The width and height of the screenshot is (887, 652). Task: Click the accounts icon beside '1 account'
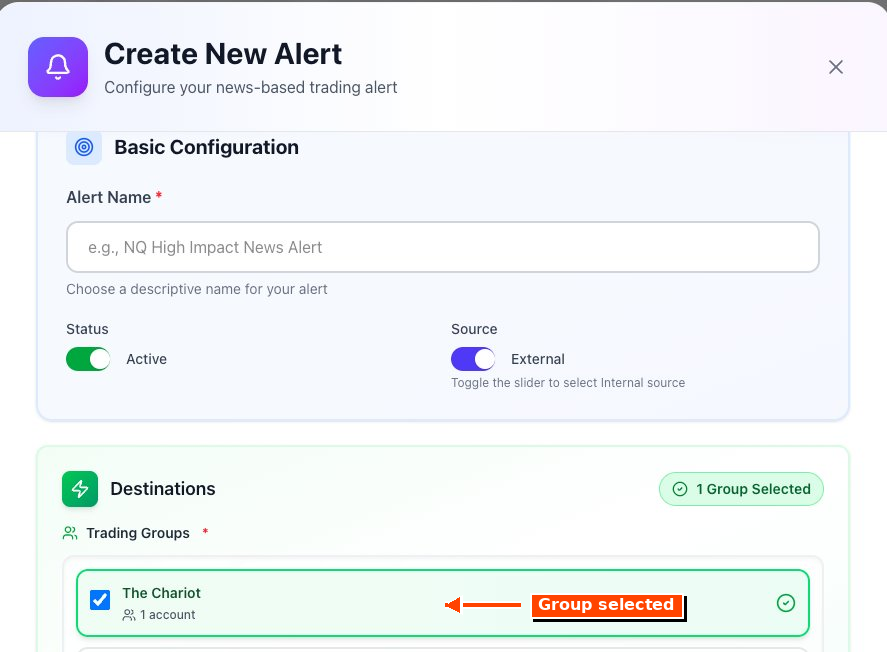point(129,615)
